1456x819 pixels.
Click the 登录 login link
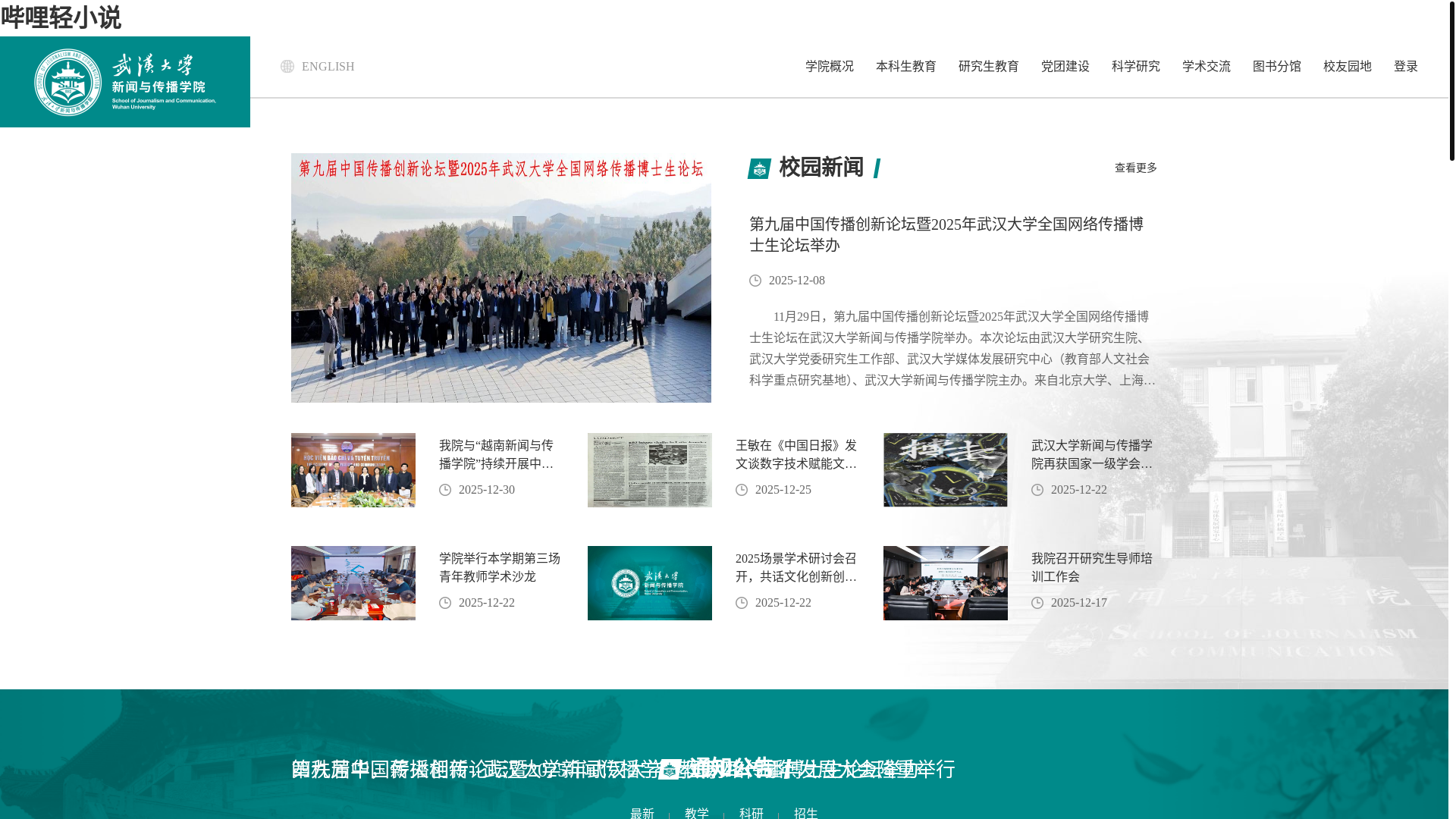tap(1406, 67)
